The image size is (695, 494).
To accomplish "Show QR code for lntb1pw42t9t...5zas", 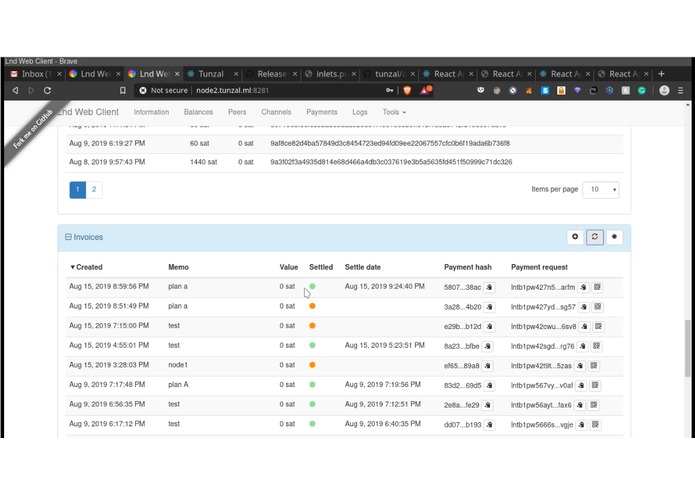I will point(594,366).
